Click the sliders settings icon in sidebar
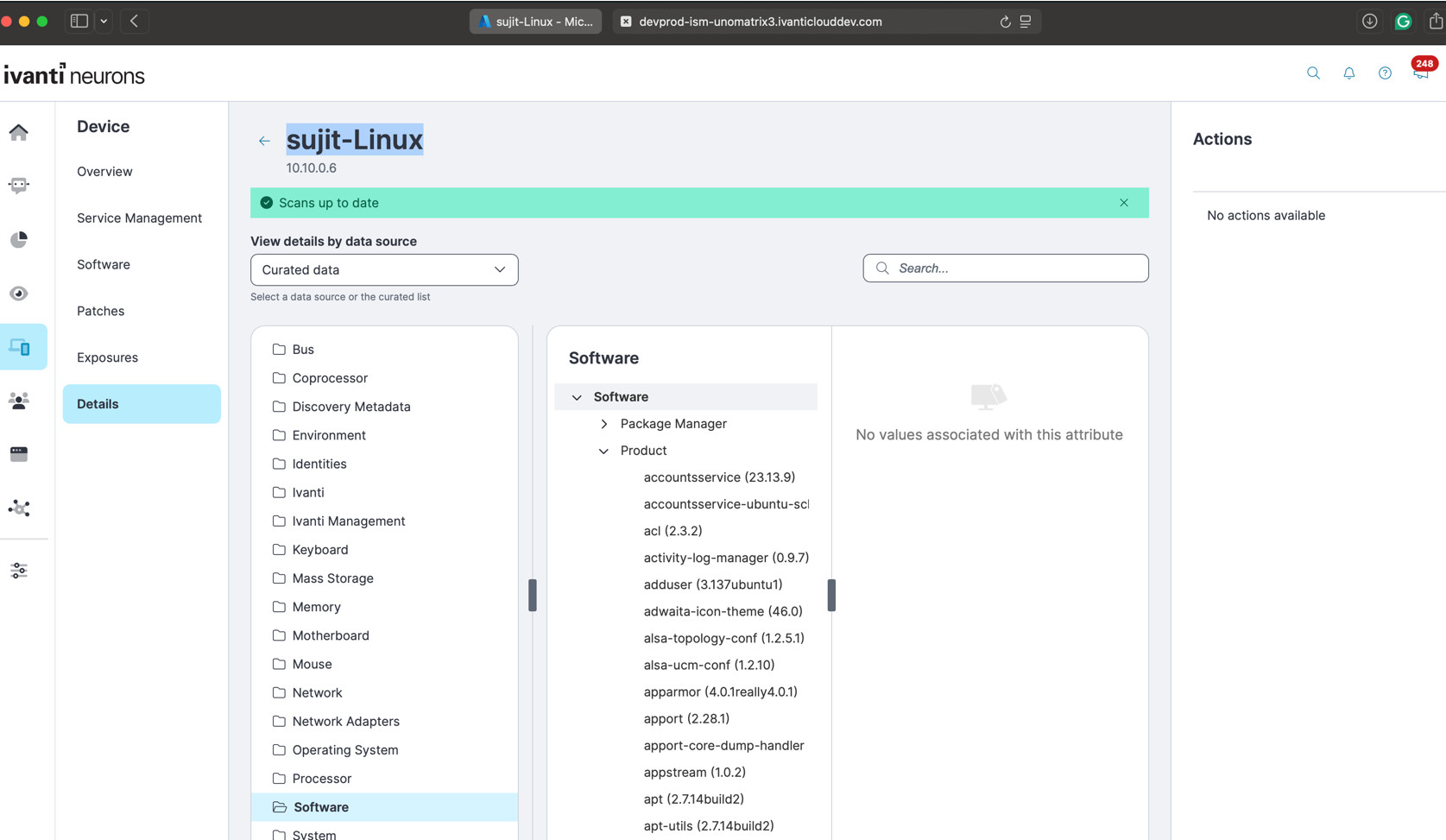Viewport: 1446px width, 840px height. (x=19, y=571)
